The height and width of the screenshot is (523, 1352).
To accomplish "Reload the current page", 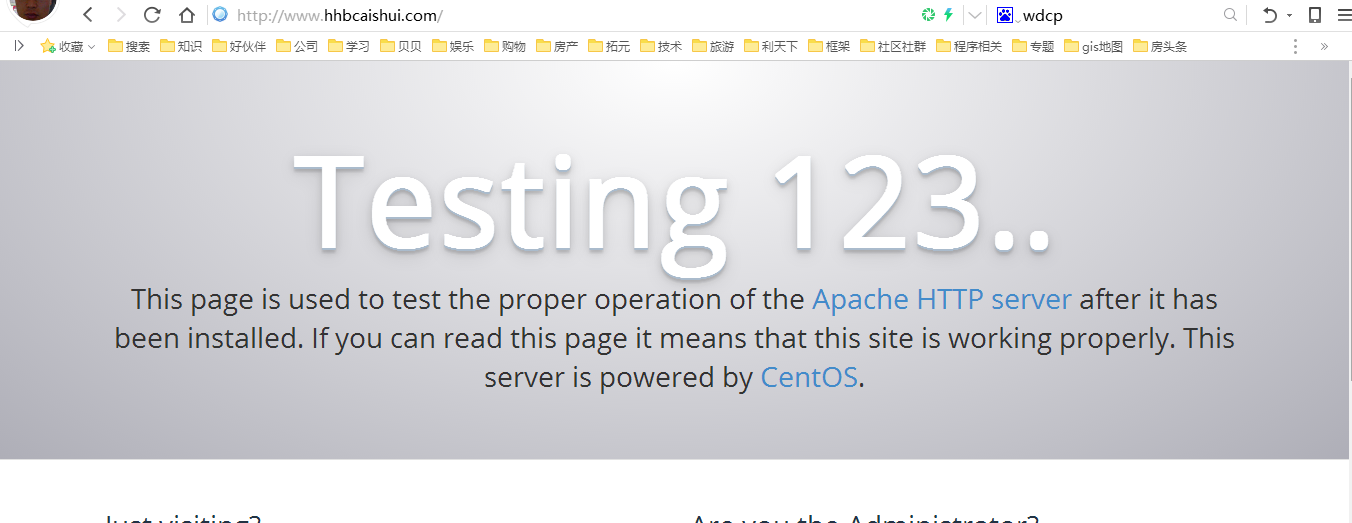I will 153,15.
